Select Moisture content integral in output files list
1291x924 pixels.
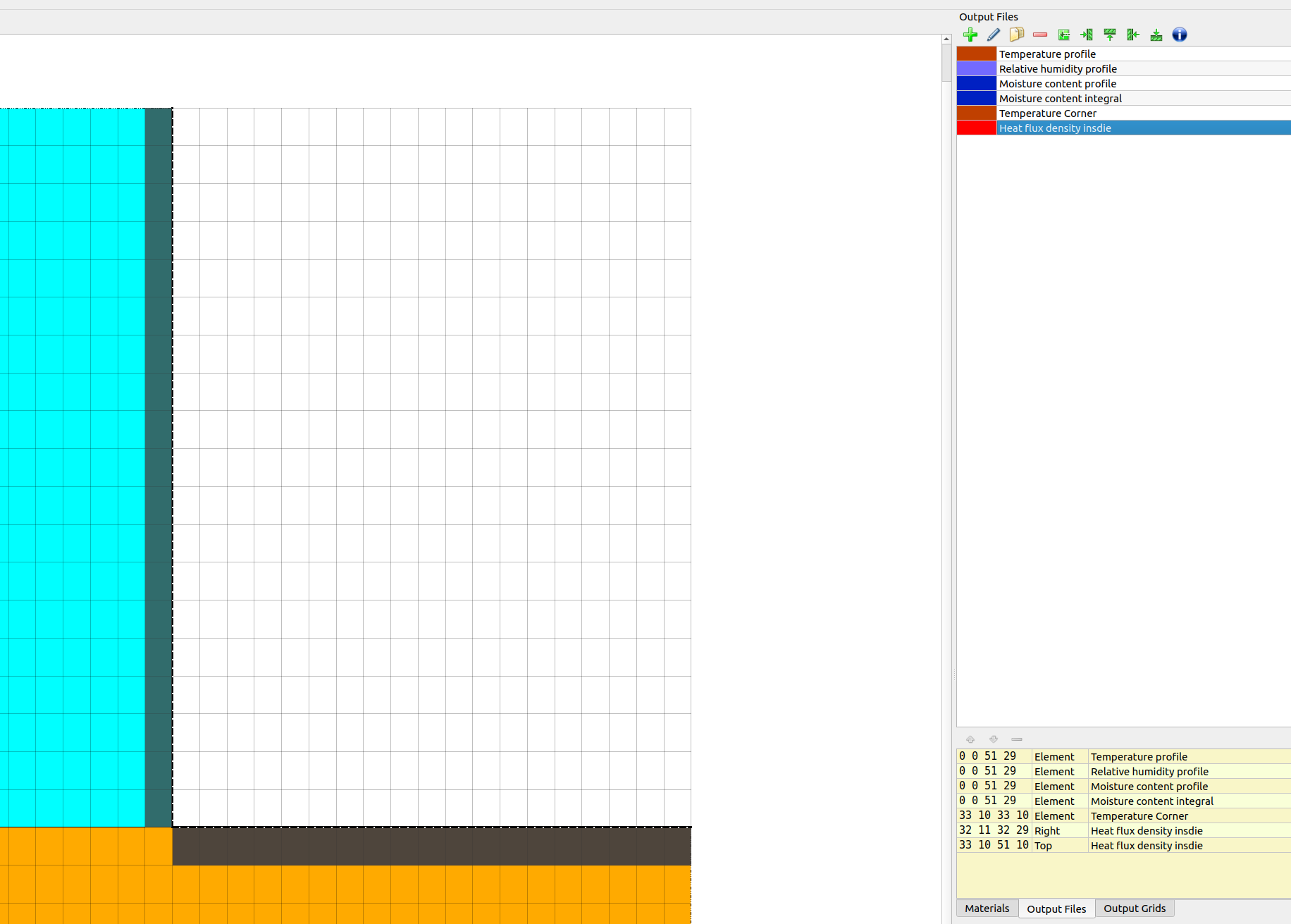(x=1144, y=99)
